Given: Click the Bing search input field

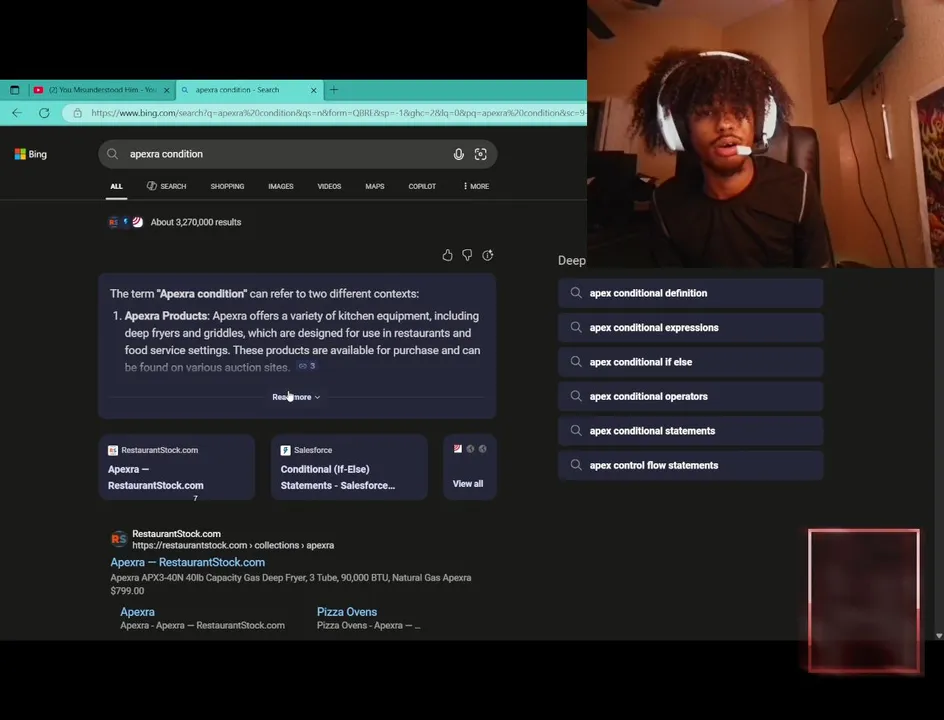Looking at the screenshot, I should point(297,154).
